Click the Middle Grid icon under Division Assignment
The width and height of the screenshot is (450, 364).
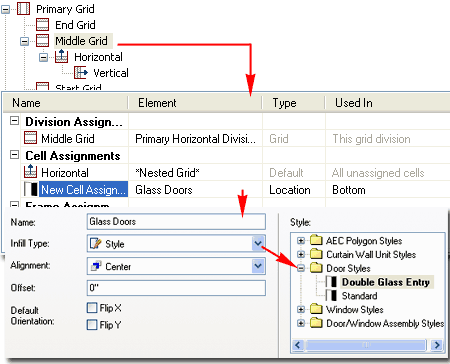[31, 138]
